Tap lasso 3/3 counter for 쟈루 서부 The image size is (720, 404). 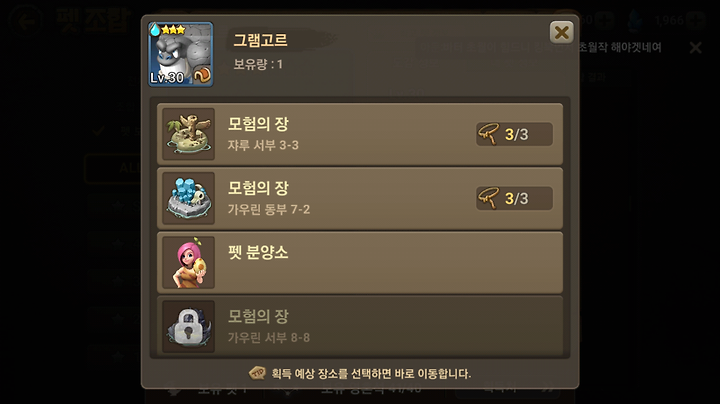(514, 134)
